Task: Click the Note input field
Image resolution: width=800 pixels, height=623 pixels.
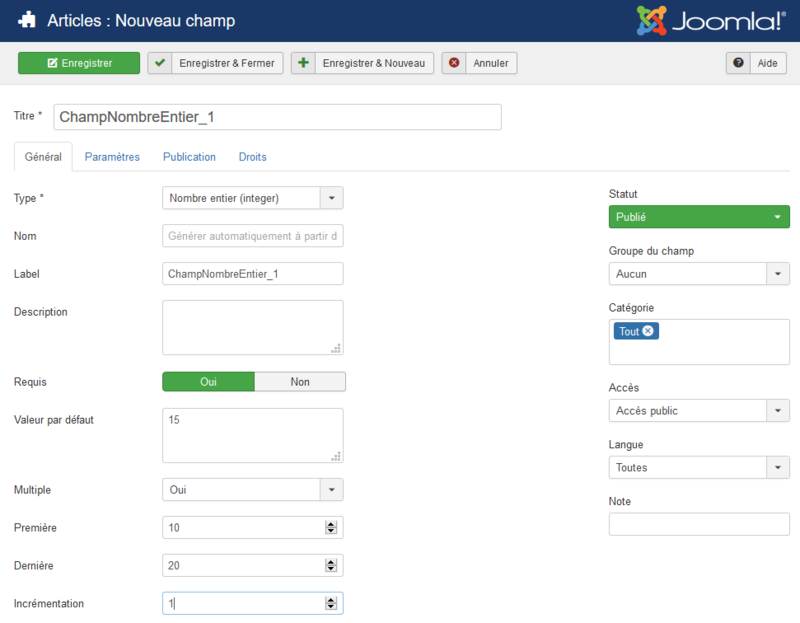Action: [698, 524]
